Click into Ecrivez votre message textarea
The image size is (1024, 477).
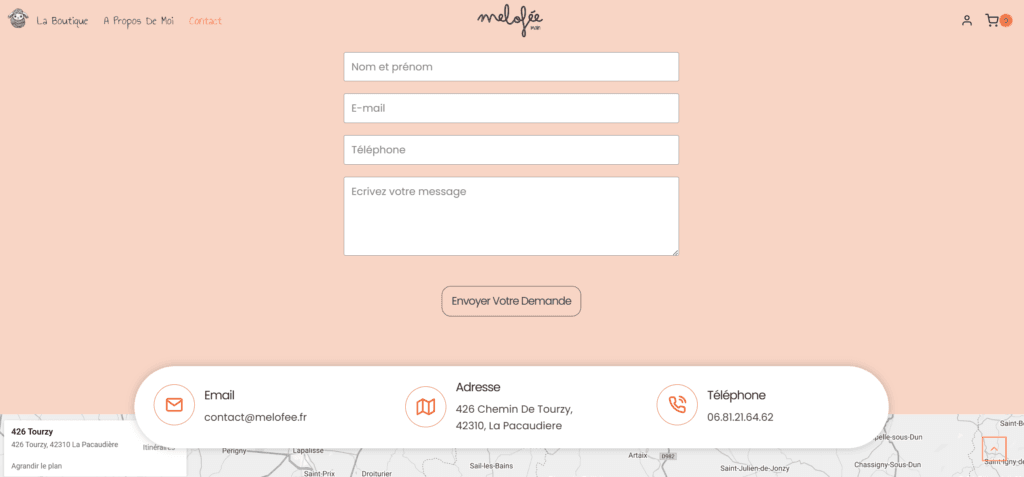click(x=511, y=216)
